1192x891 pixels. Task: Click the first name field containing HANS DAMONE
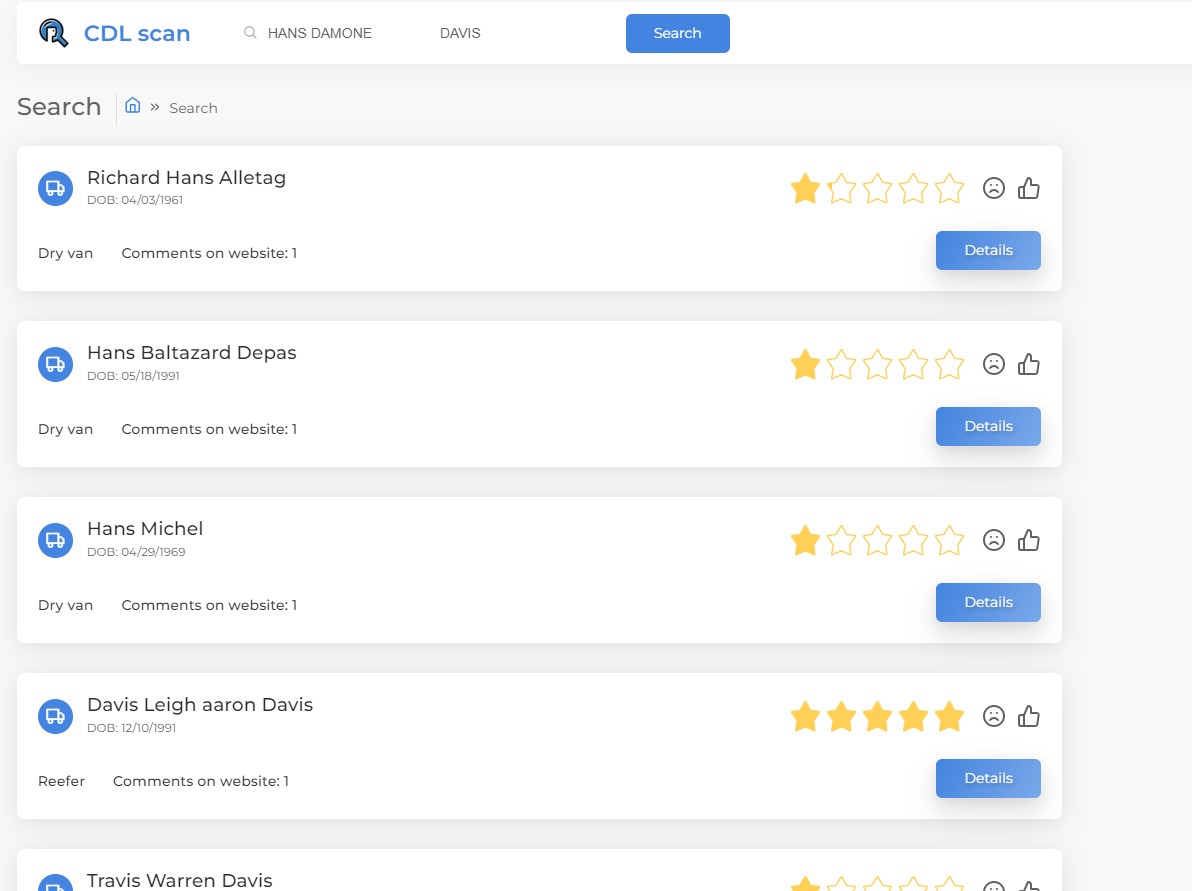pyautogui.click(x=330, y=33)
